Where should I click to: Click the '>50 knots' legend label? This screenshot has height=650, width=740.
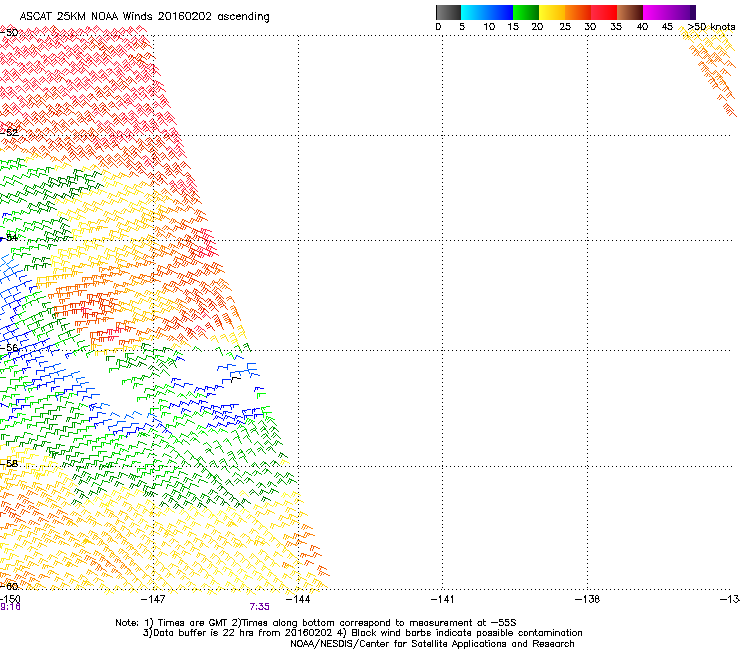pos(711,27)
